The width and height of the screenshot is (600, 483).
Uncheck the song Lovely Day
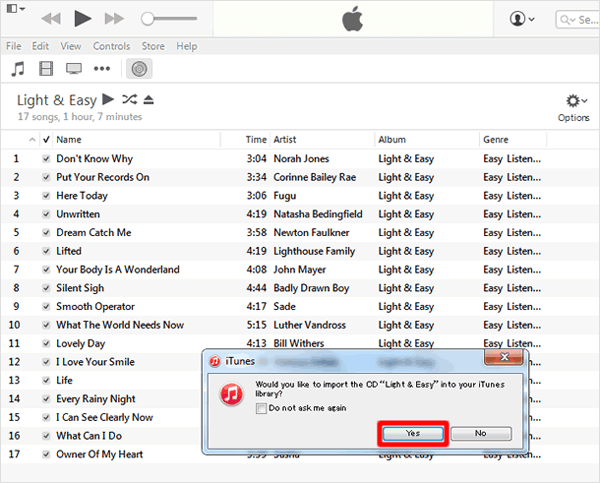(46, 343)
